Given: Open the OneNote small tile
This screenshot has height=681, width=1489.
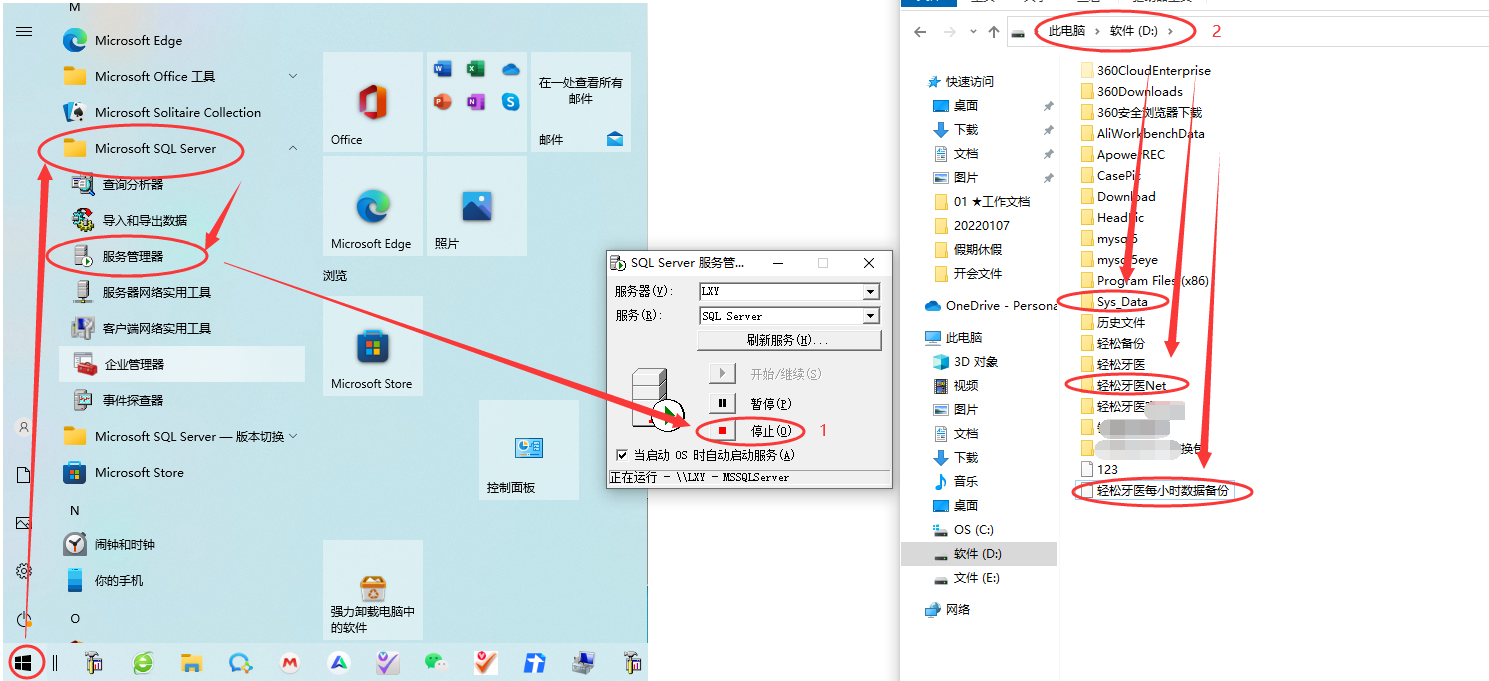Looking at the screenshot, I should click(477, 101).
